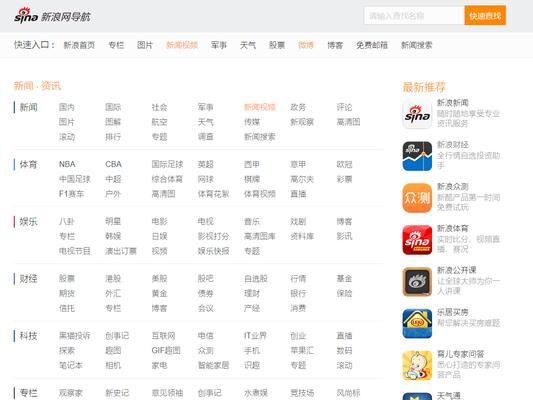Image resolution: width=533 pixels, height=400 pixels.
Task: Click the website name search field
Action: point(414,16)
